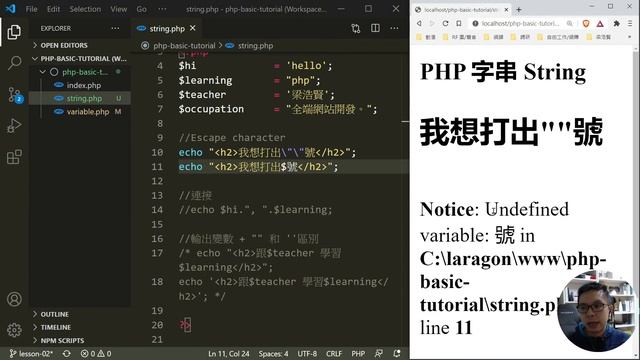Go back in the browser window
Viewport: 640px width, 360px height.
click(419, 24)
